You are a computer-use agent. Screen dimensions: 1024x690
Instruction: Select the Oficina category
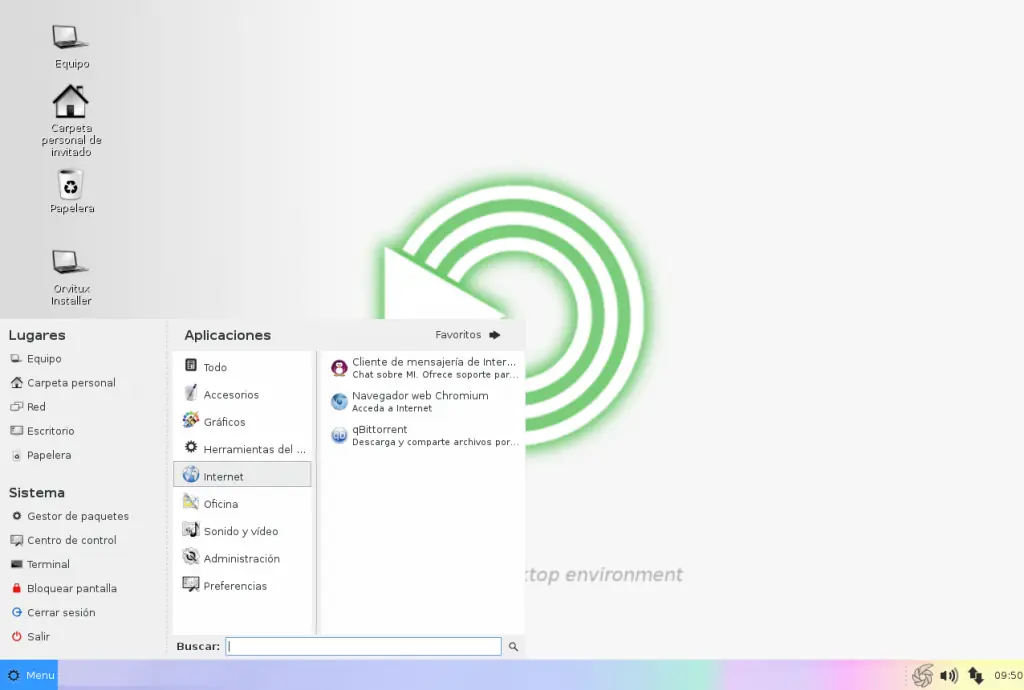[x=242, y=503]
